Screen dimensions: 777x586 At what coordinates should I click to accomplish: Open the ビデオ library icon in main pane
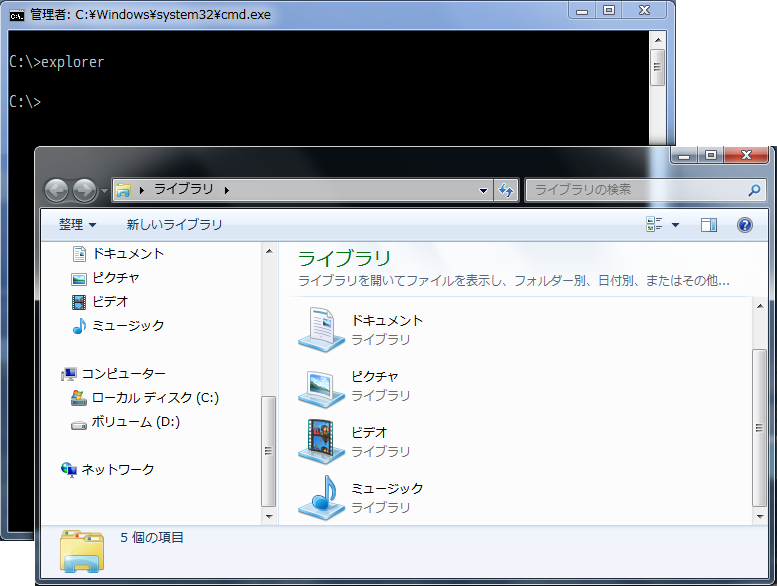322,441
